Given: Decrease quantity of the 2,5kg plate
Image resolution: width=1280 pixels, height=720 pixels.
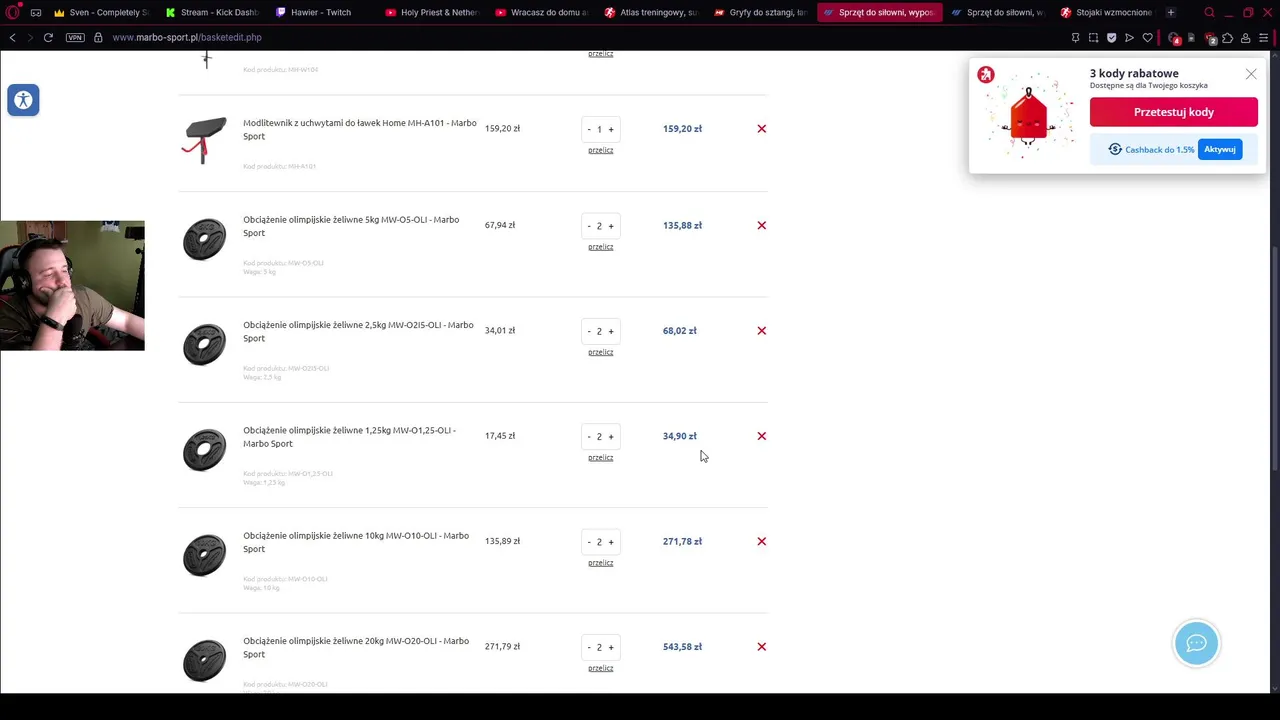Looking at the screenshot, I should click(x=589, y=331).
